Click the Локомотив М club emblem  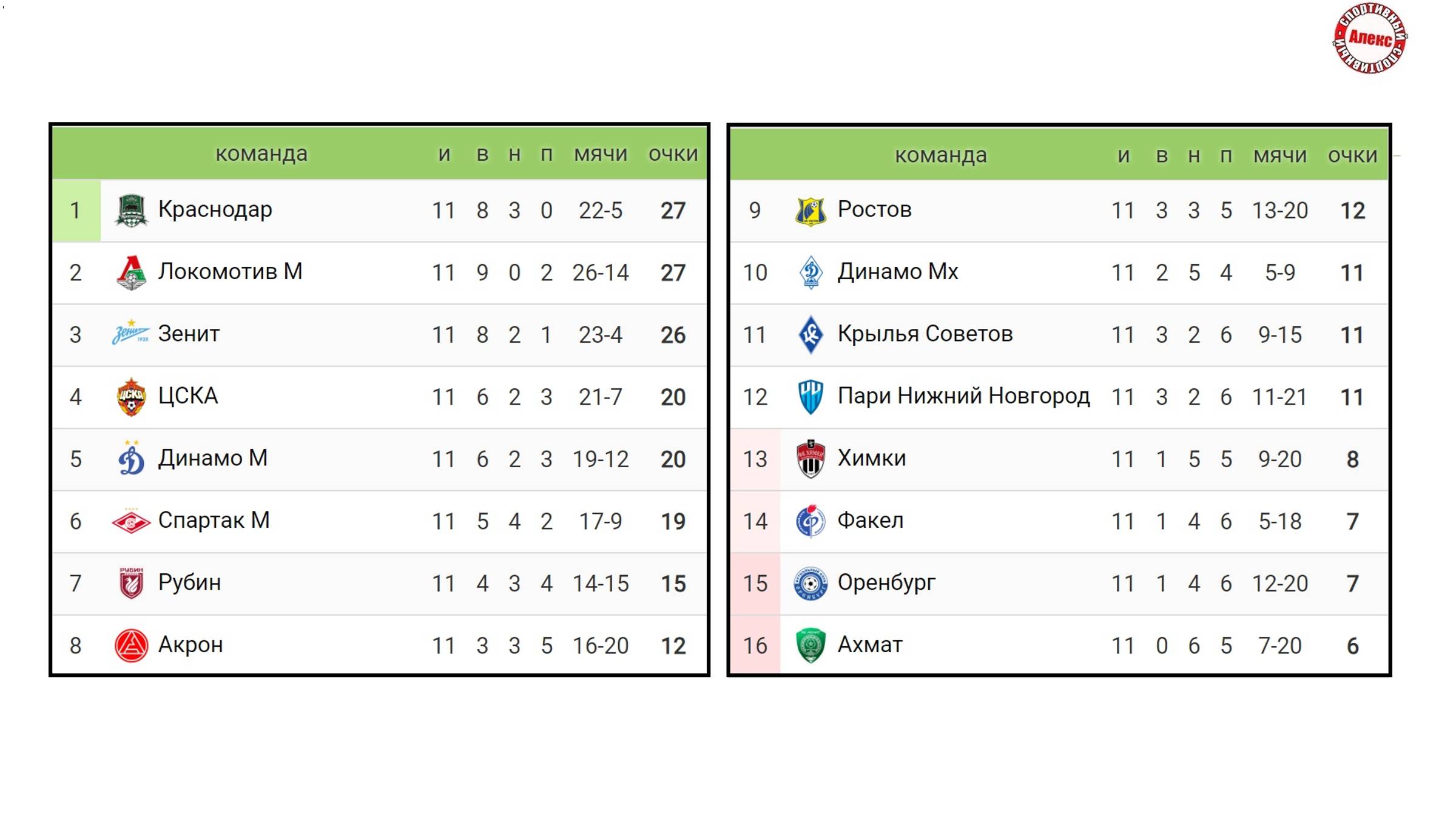131,272
